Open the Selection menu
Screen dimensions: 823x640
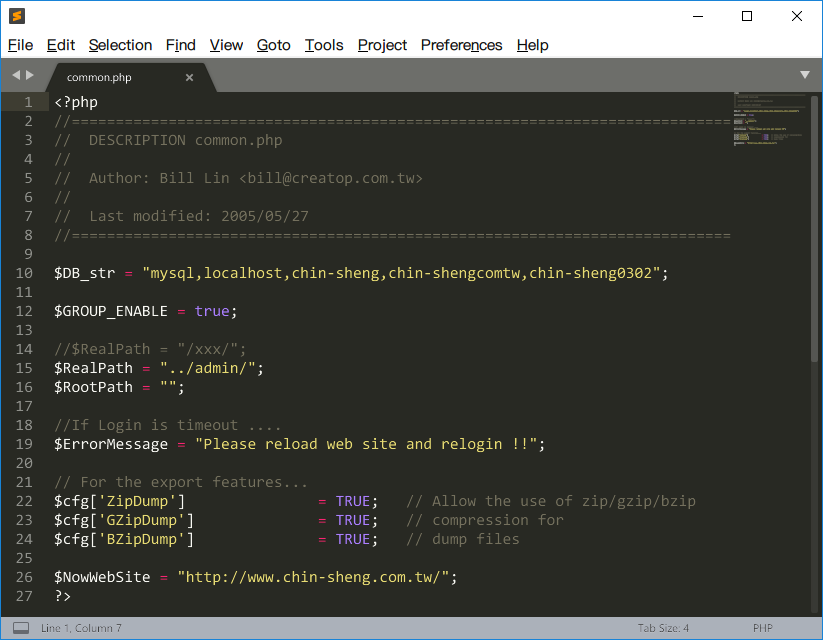click(x=120, y=45)
